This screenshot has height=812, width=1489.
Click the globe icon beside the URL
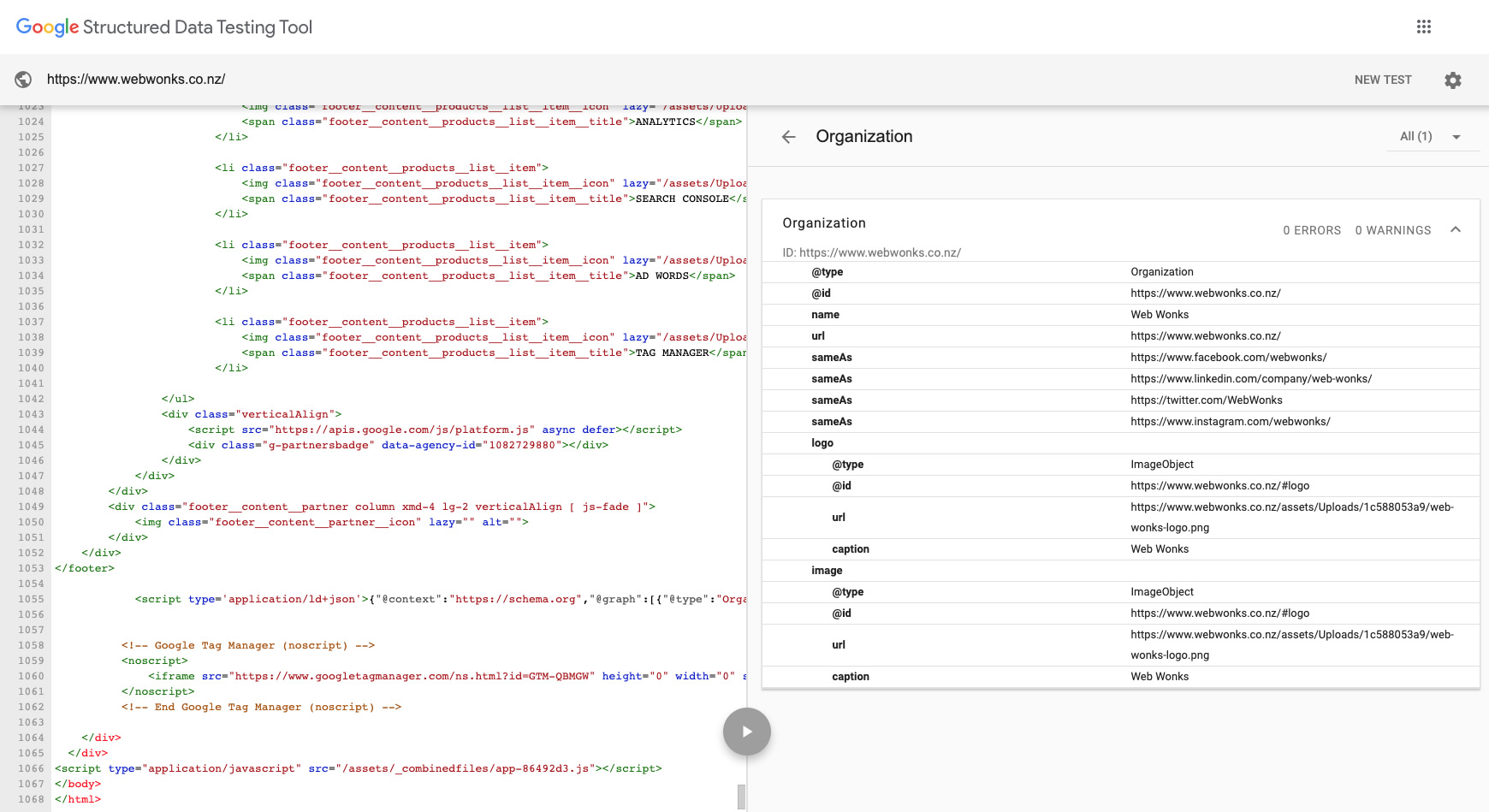tap(24, 80)
